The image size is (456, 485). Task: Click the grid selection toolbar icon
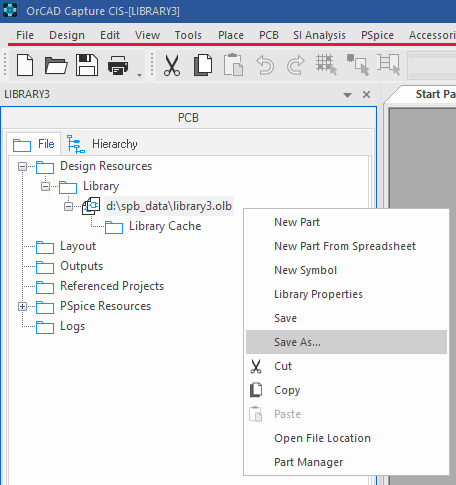coord(326,65)
